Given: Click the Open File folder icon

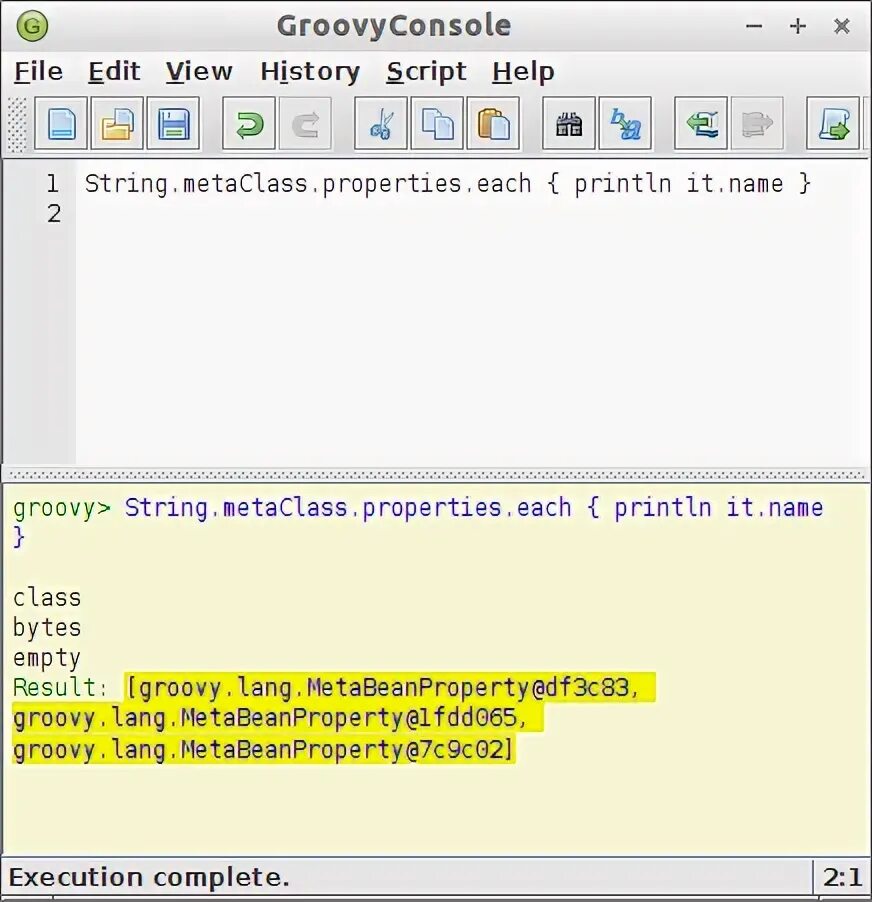Looking at the screenshot, I should (117, 124).
